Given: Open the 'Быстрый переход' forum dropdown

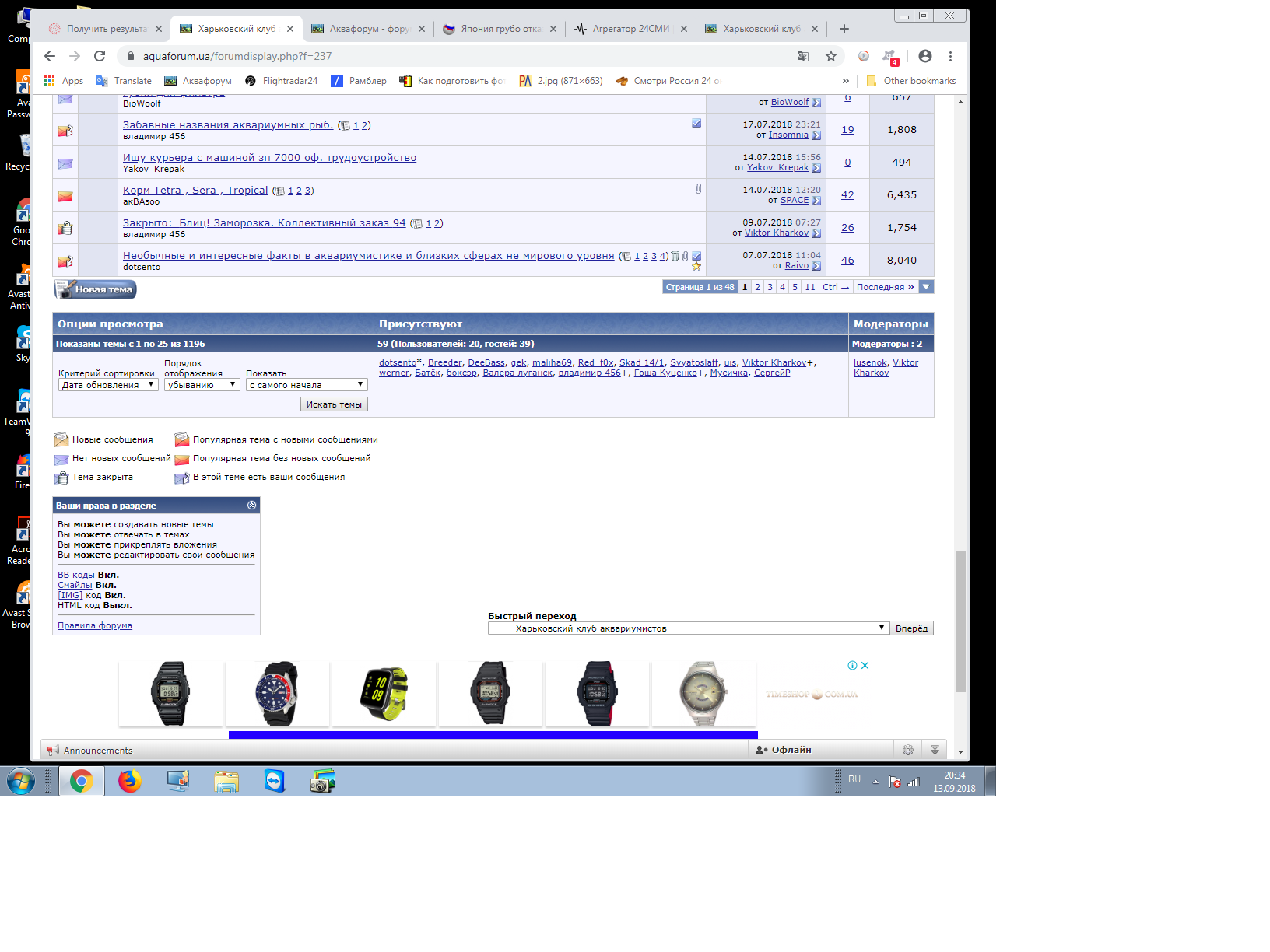Looking at the screenshot, I should pyautogui.click(x=688, y=628).
